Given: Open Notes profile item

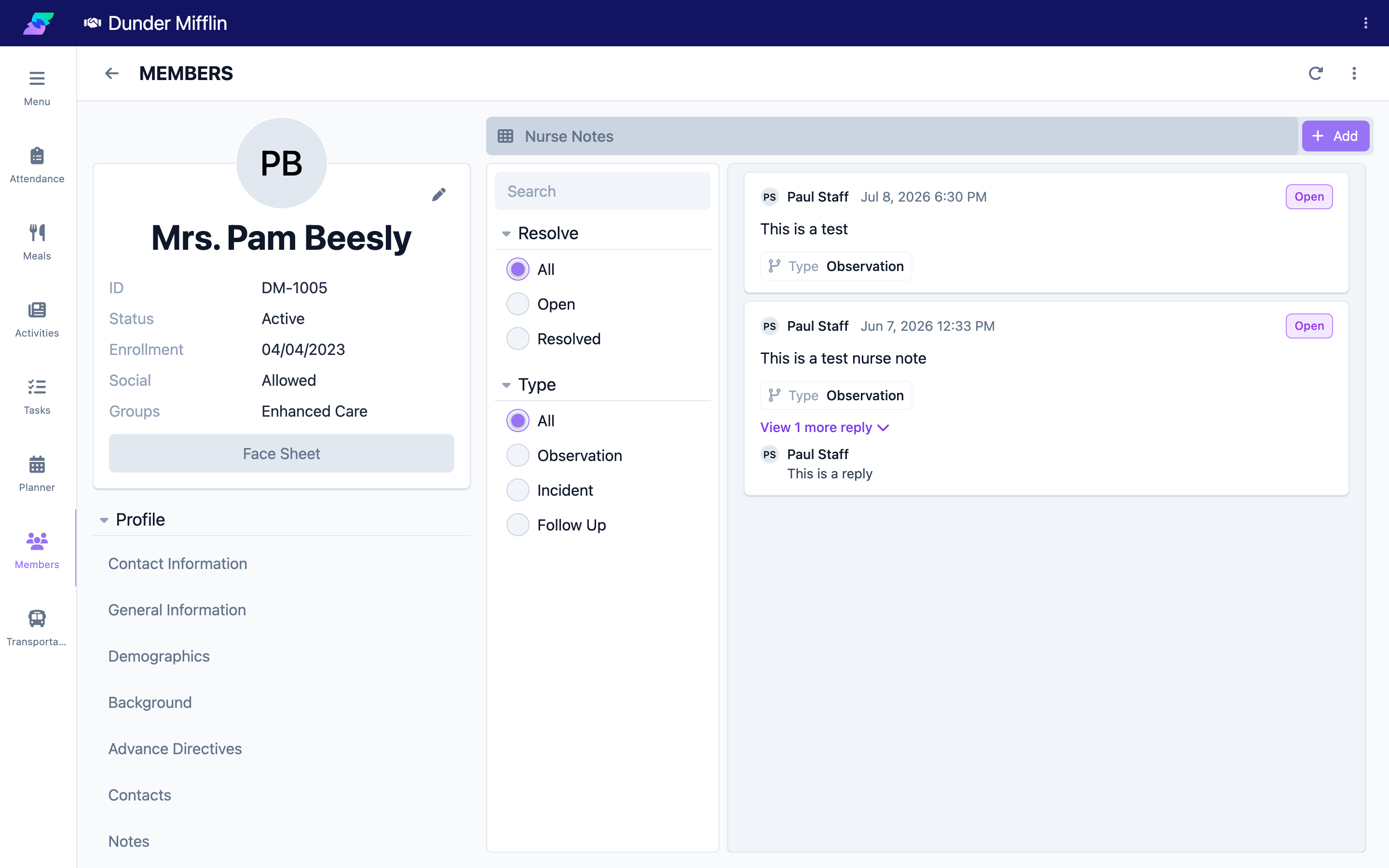Looking at the screenshot, I should 129,841.
